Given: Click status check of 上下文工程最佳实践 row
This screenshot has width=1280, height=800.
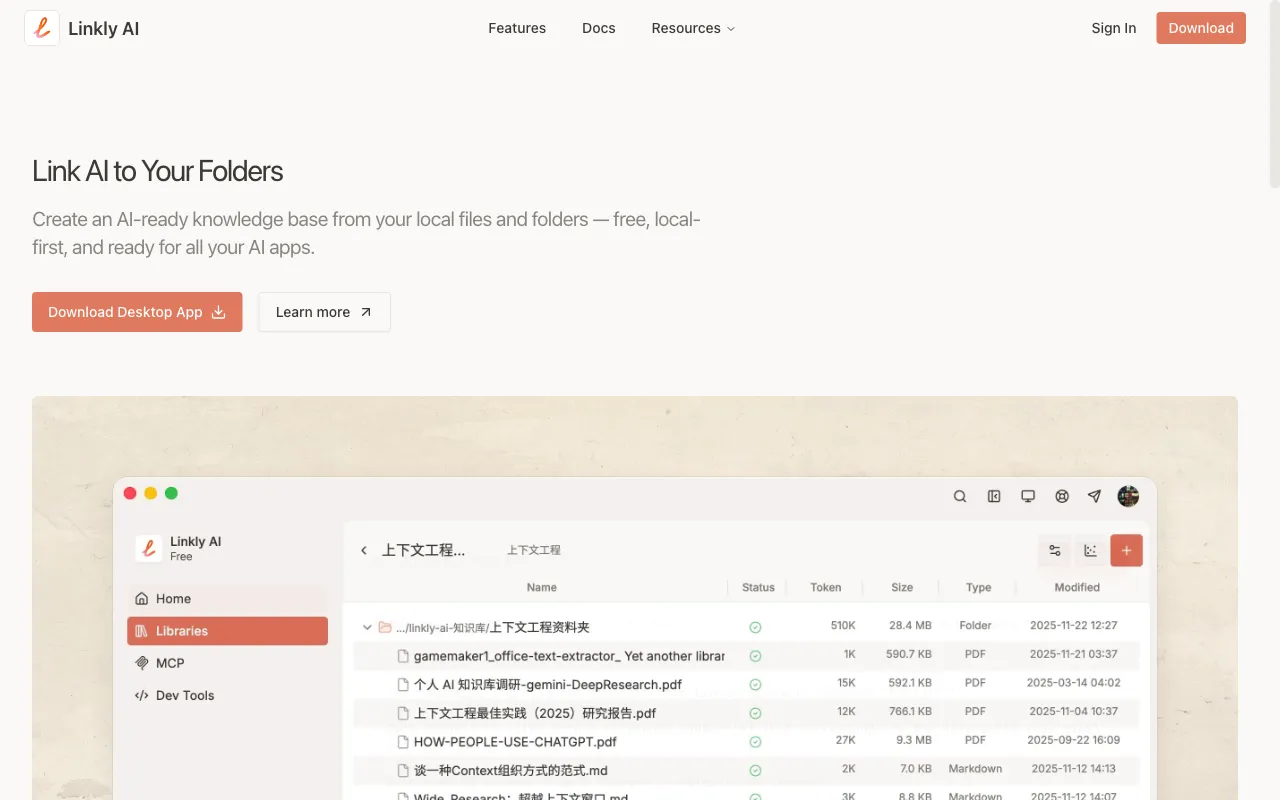Looking at the screenshot, I should (x=755, y=713).
